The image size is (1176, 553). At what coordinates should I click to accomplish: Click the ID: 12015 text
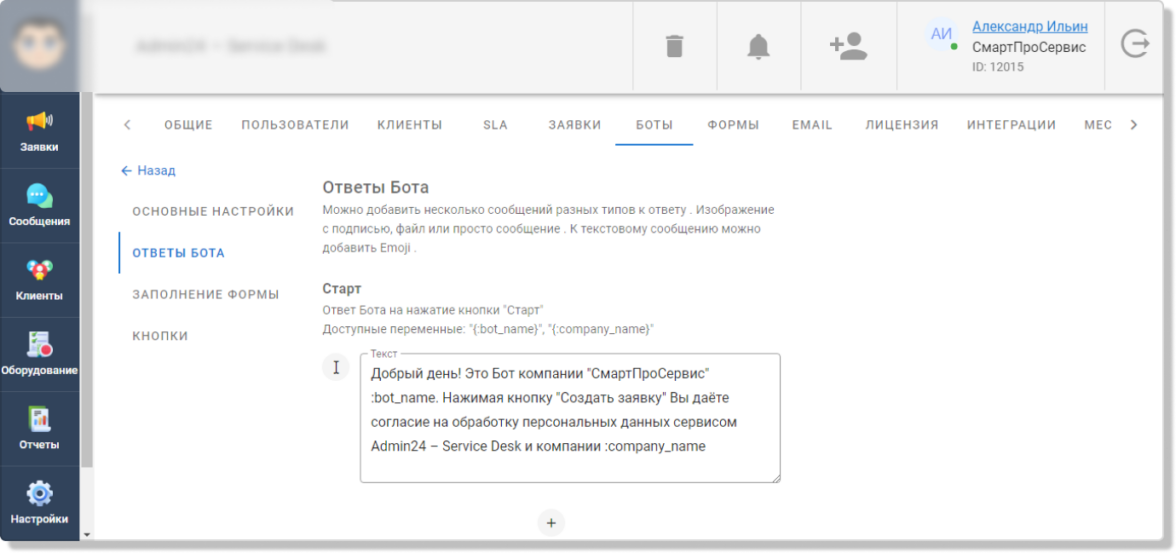(998, 67)
